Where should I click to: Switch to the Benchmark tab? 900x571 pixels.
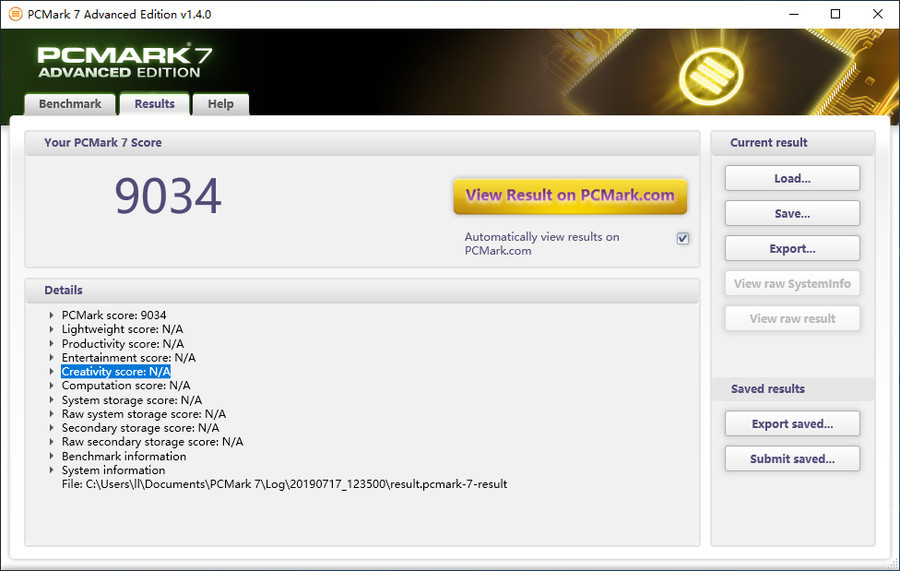pos(70,104)
